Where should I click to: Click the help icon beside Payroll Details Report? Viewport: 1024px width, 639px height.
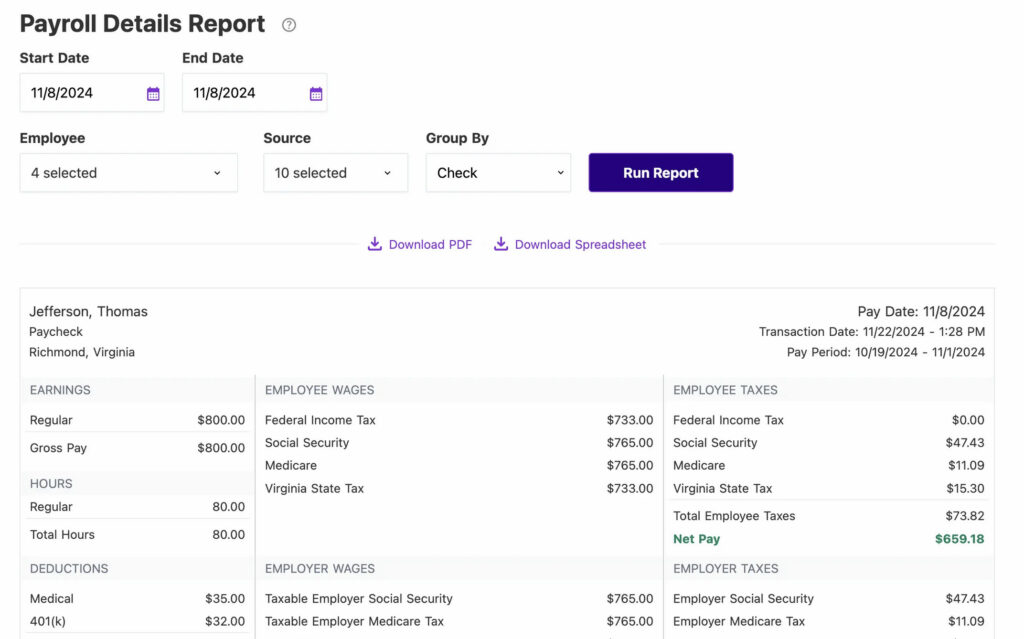pyautogui.click(x=289, y=25)
